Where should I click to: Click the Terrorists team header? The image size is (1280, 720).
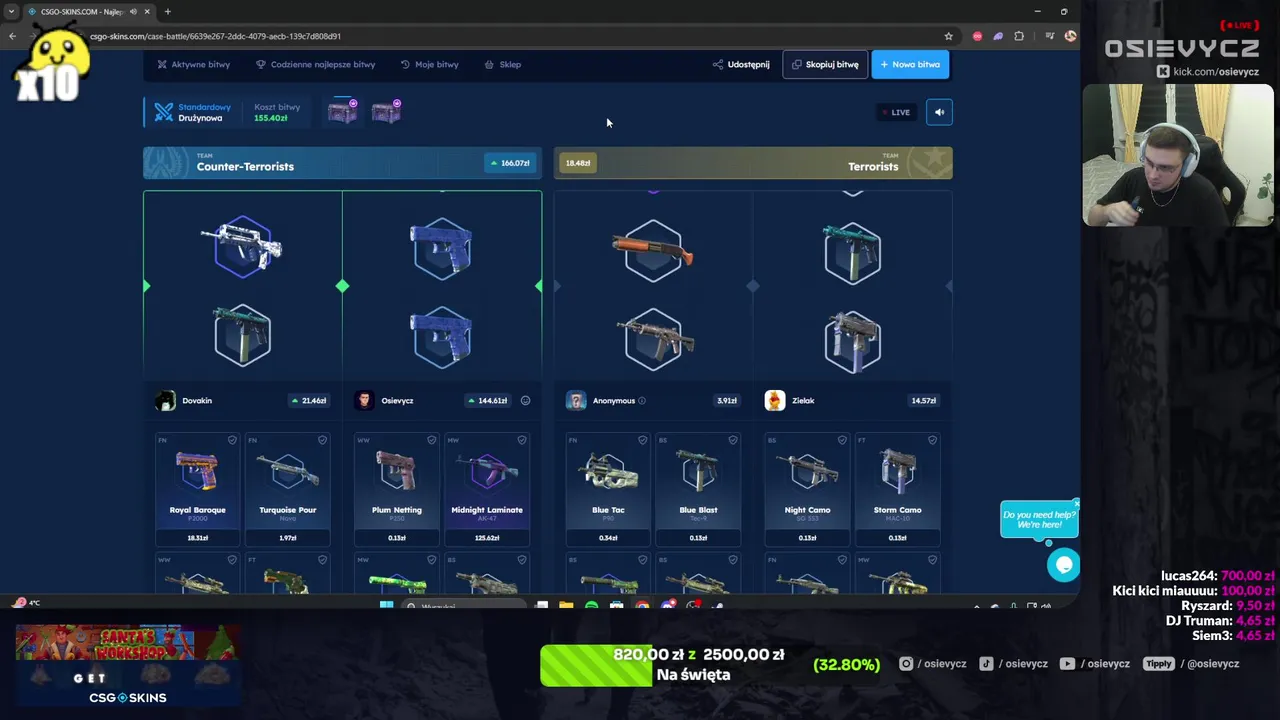click(753, 163)
